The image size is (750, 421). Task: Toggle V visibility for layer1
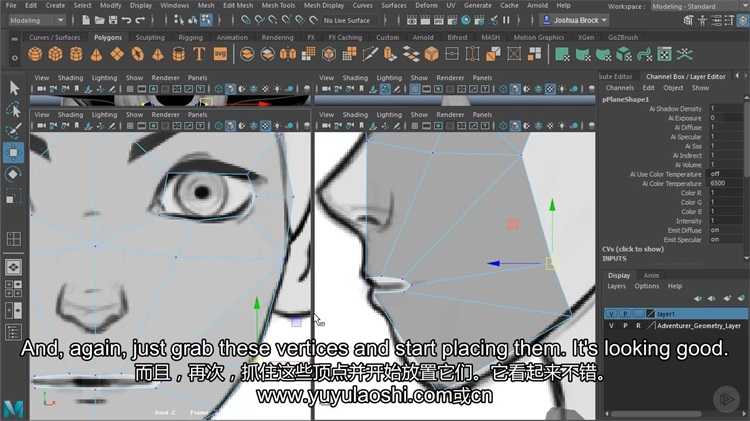click(x=611, y=314)
